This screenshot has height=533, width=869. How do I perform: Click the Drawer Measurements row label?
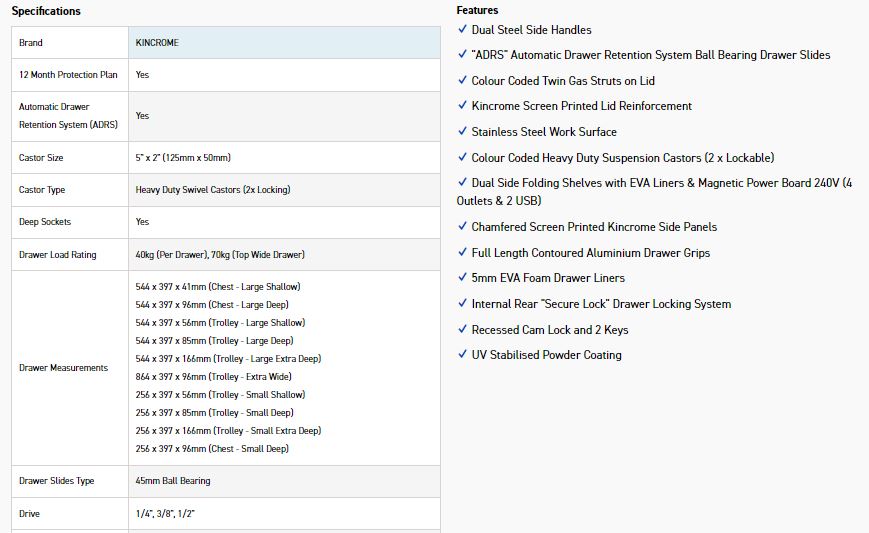point(63,368)
